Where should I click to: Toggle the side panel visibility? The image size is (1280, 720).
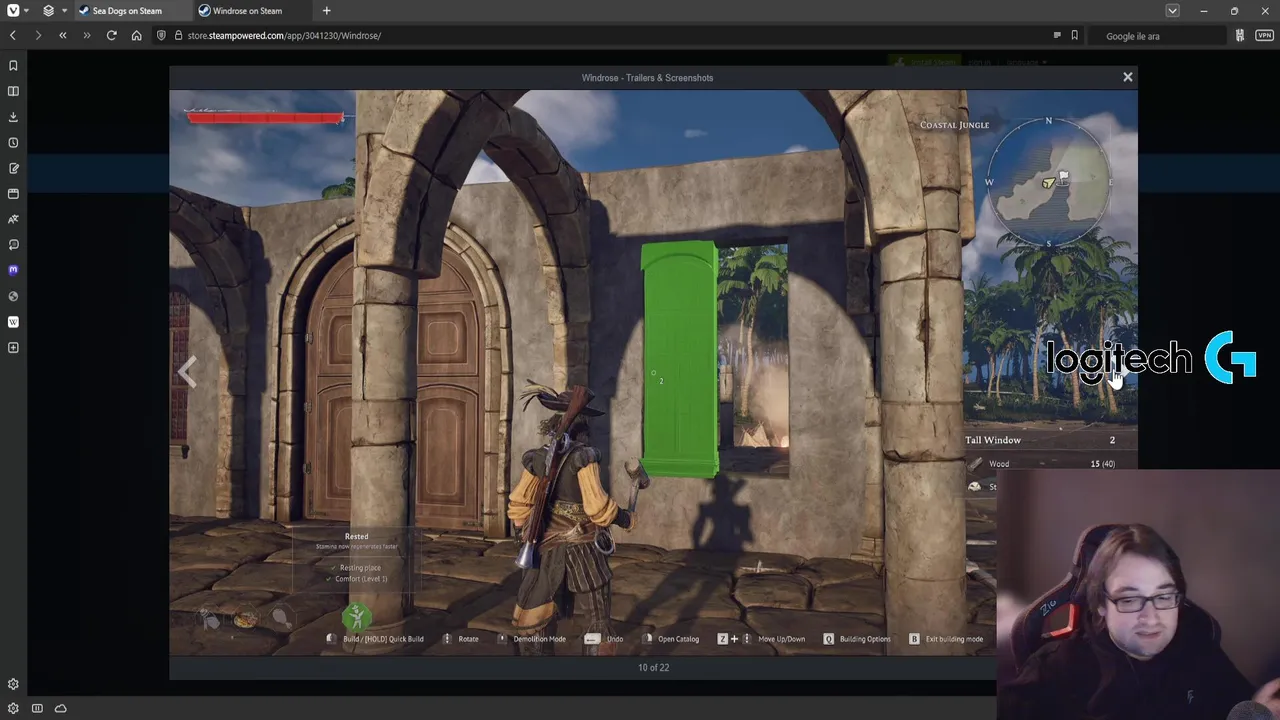(37, 709)
